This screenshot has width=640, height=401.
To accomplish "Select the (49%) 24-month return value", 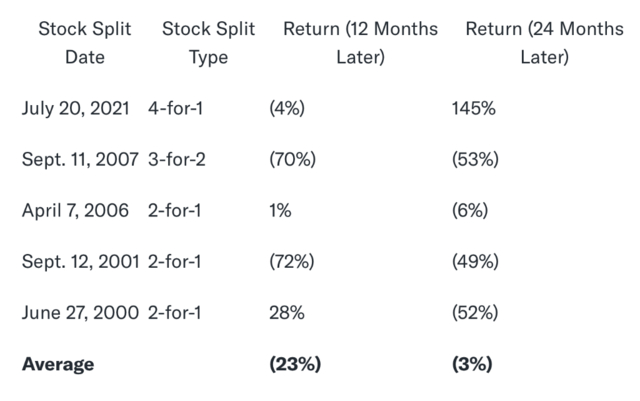I will (x=475, y=261).
